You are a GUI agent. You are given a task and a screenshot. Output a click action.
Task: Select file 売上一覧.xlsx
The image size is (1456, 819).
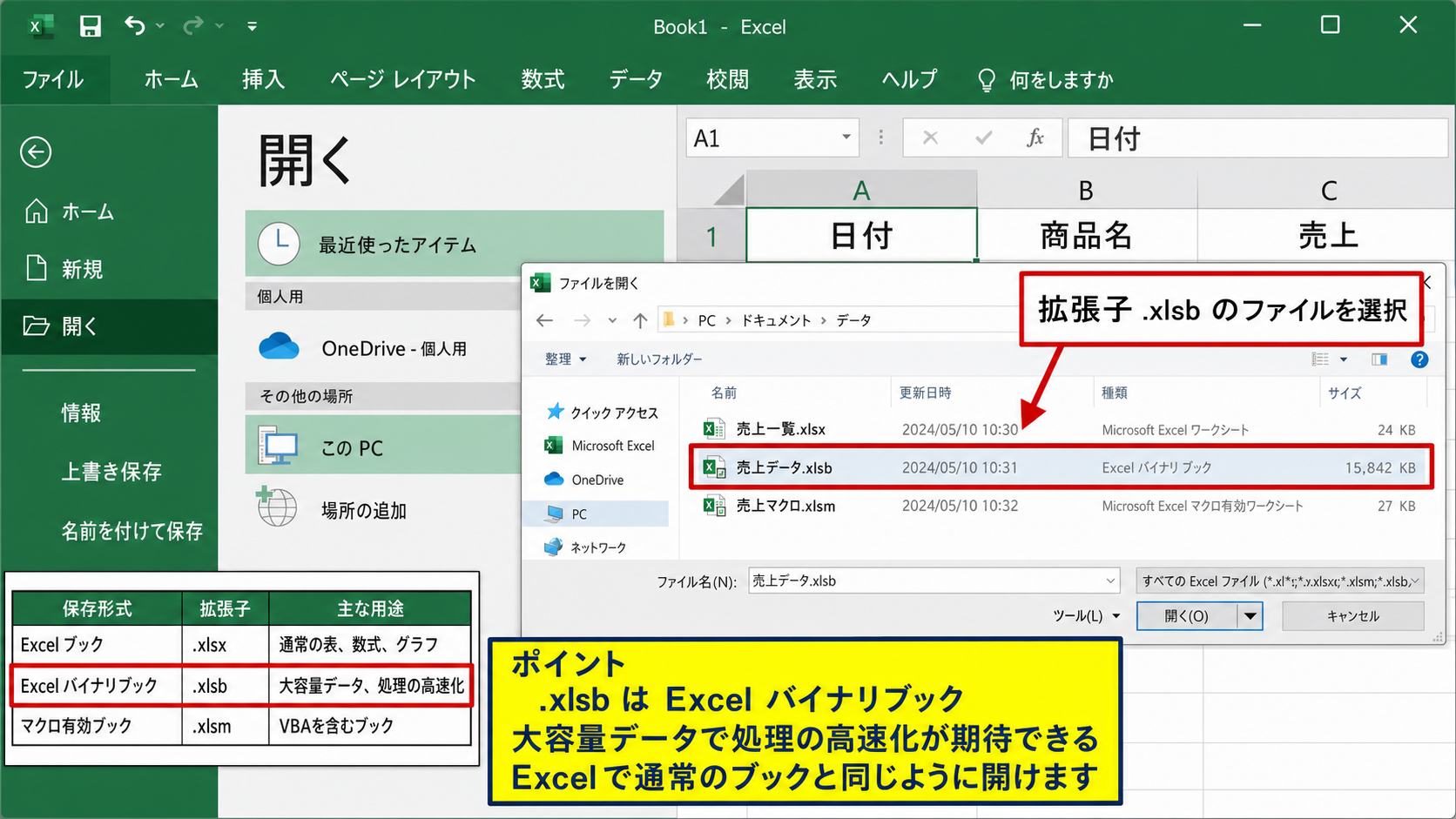coord(1058,429)
